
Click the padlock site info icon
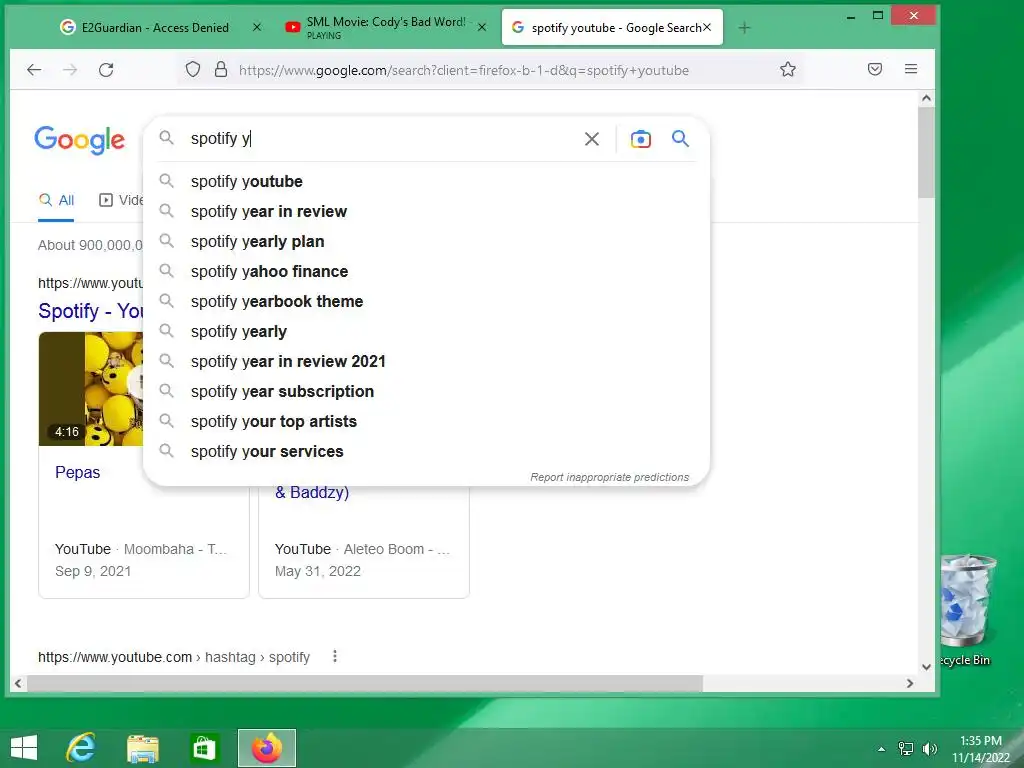point(221,69)
